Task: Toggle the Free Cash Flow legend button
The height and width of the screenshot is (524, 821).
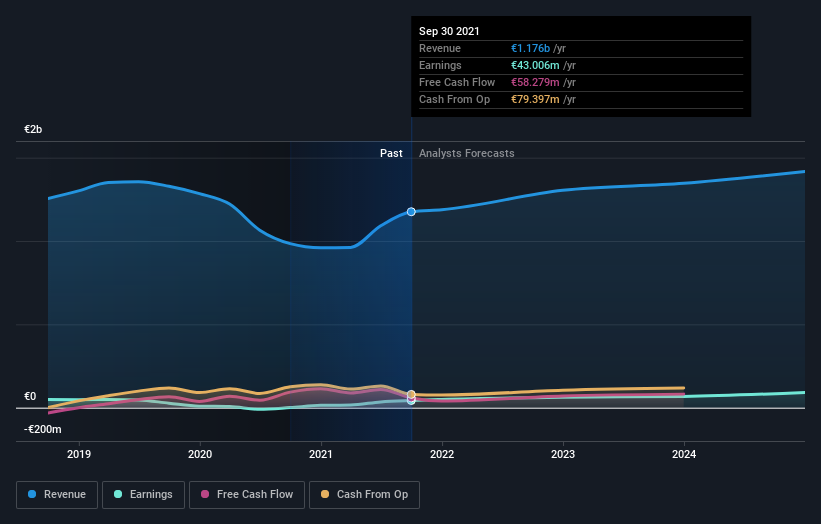Action: pos(247,495)
